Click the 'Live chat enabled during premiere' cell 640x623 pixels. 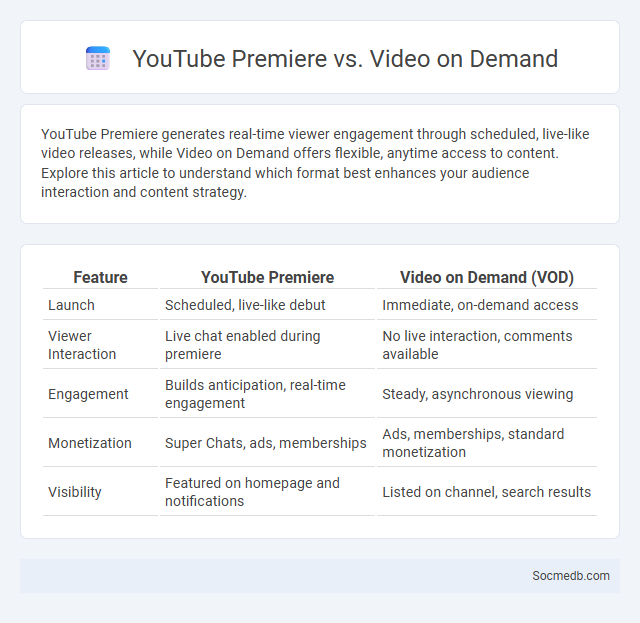pos(267,345)
